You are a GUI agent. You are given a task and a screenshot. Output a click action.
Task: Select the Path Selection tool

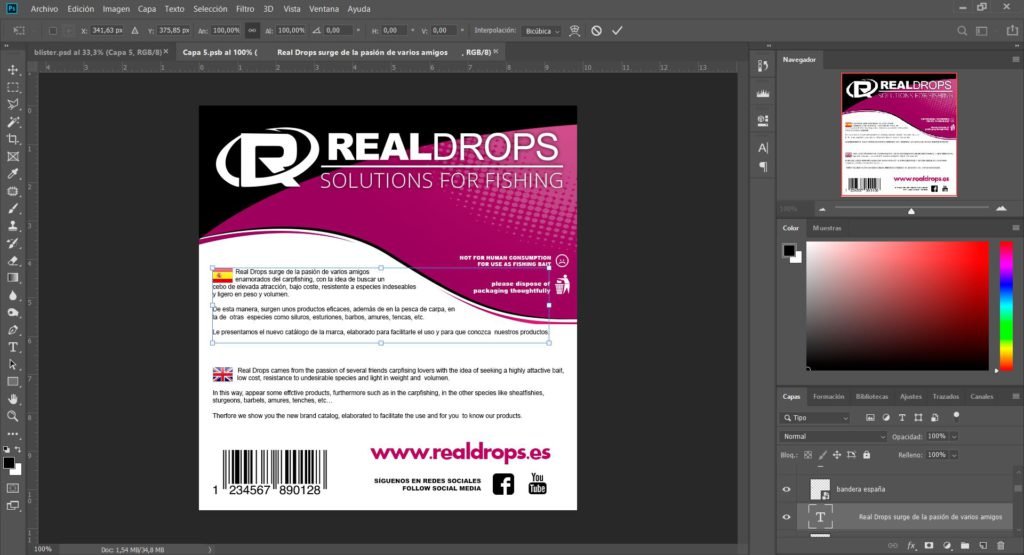click(x=12, y=364)
